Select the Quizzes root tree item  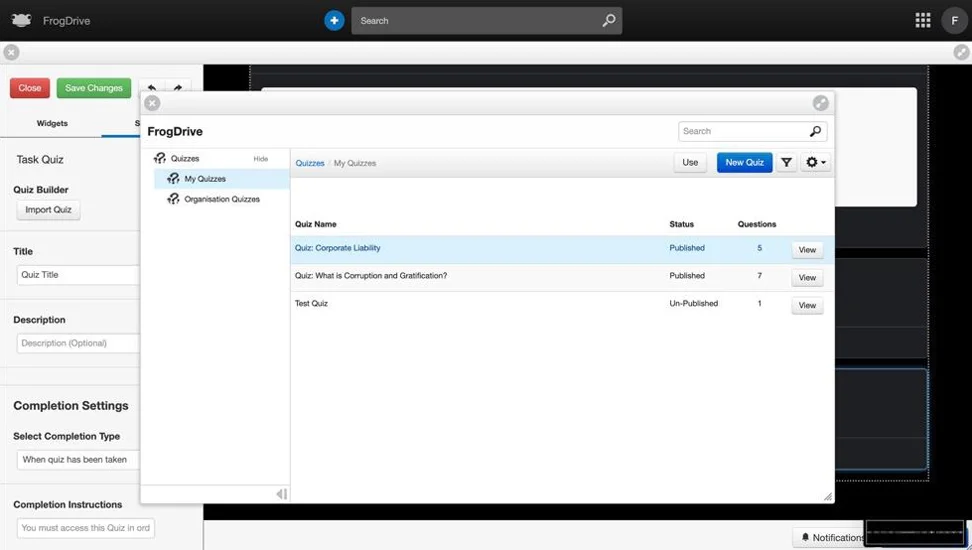[185, 158]
